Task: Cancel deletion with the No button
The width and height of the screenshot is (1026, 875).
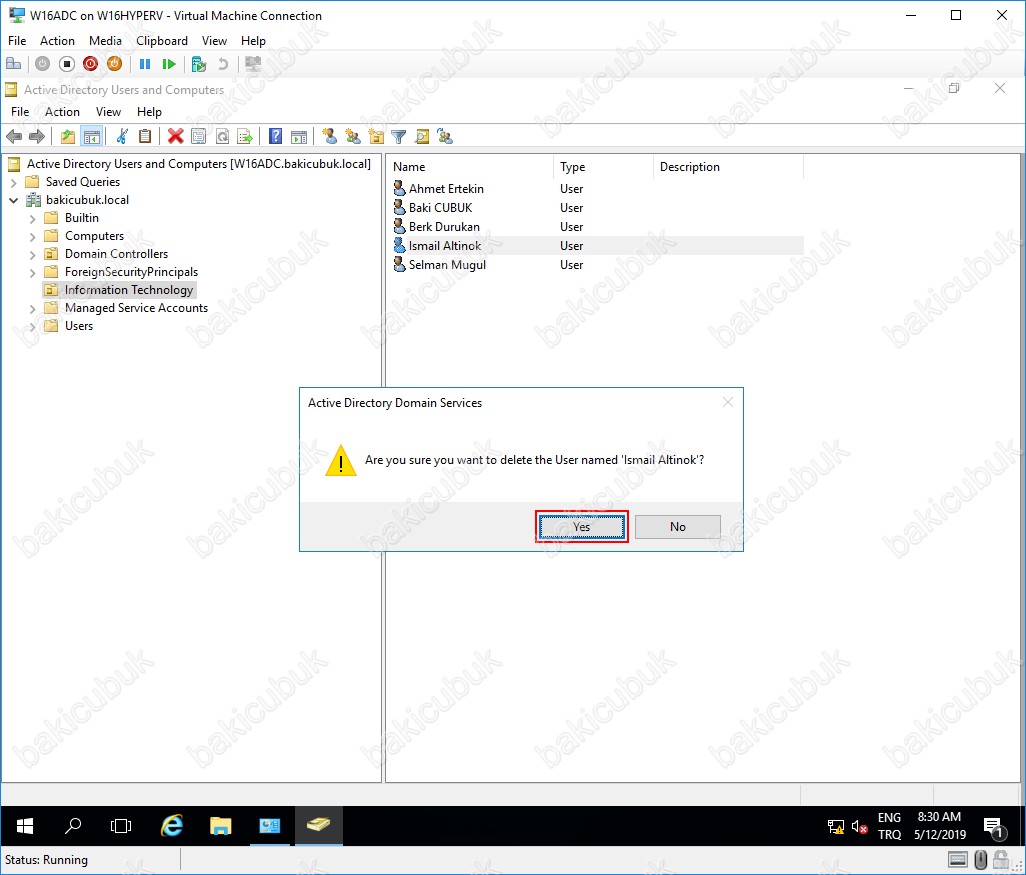Action: pos(677,527)
